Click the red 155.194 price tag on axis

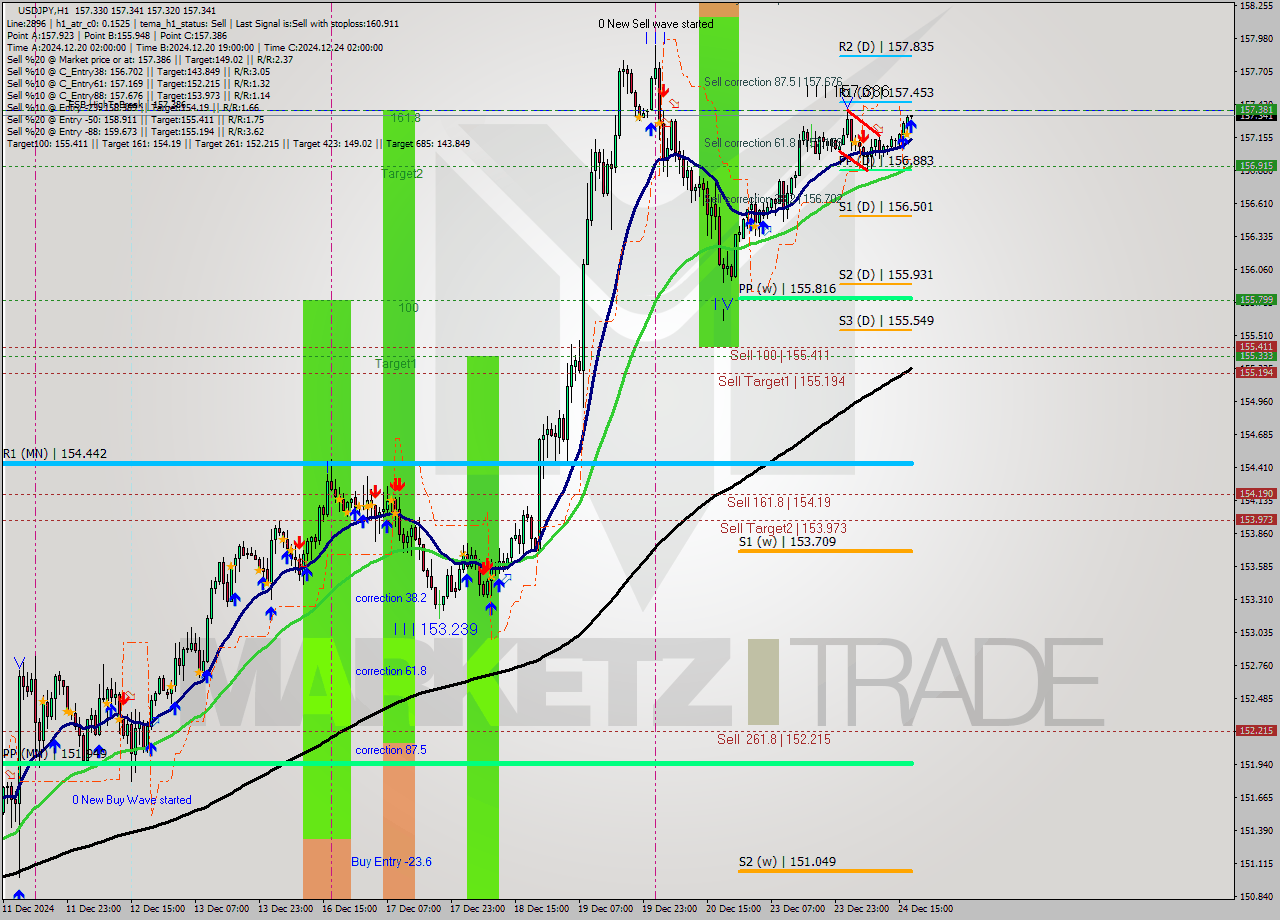point(1256,373)
